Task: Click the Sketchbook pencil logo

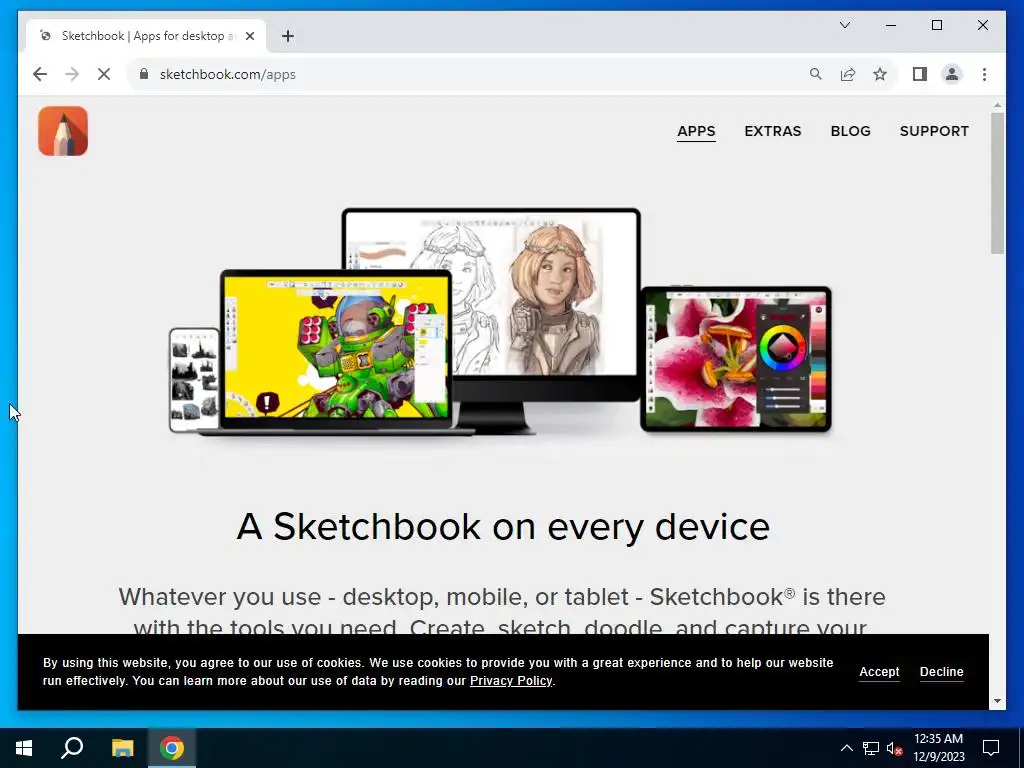Action: tap(63, 131)
